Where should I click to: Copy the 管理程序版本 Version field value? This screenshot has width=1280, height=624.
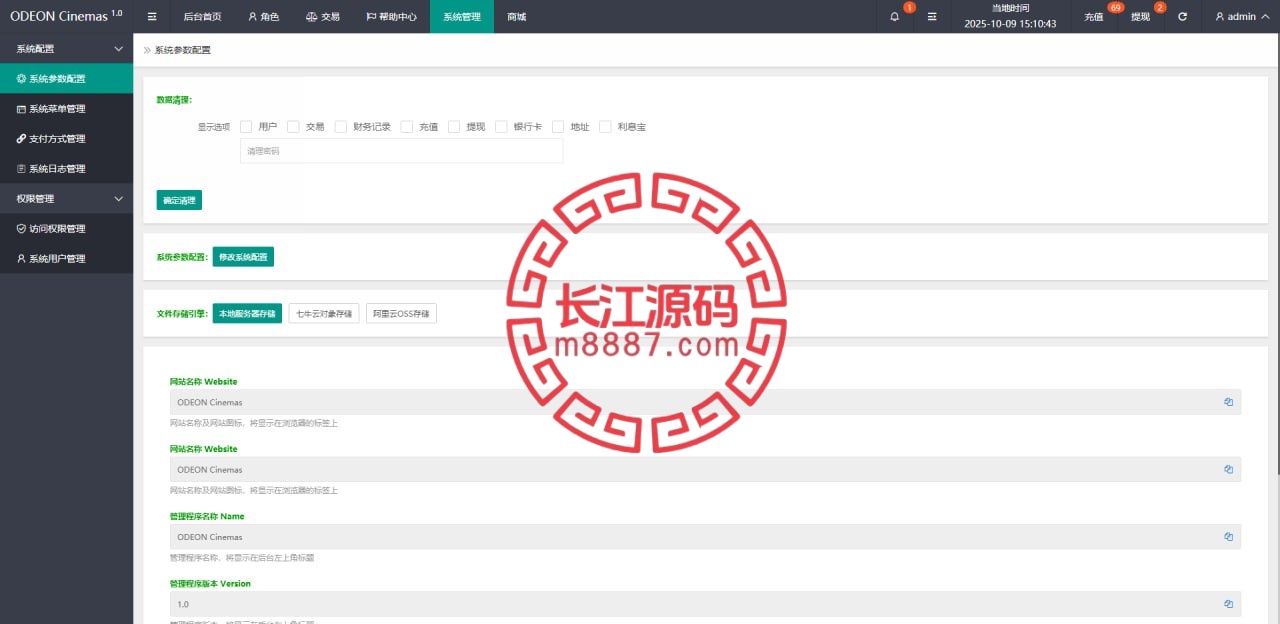point(1228,604)
